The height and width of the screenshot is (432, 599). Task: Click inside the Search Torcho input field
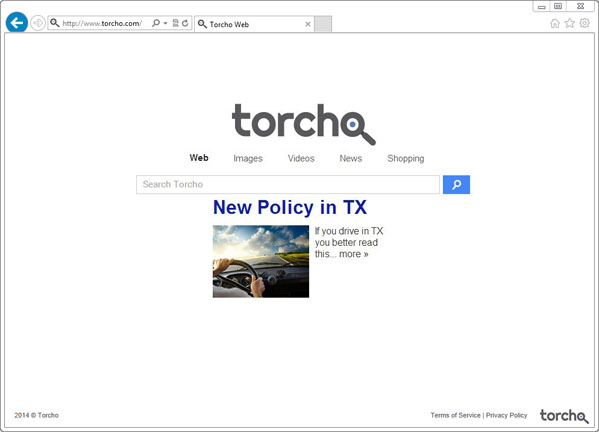point(288,184)
